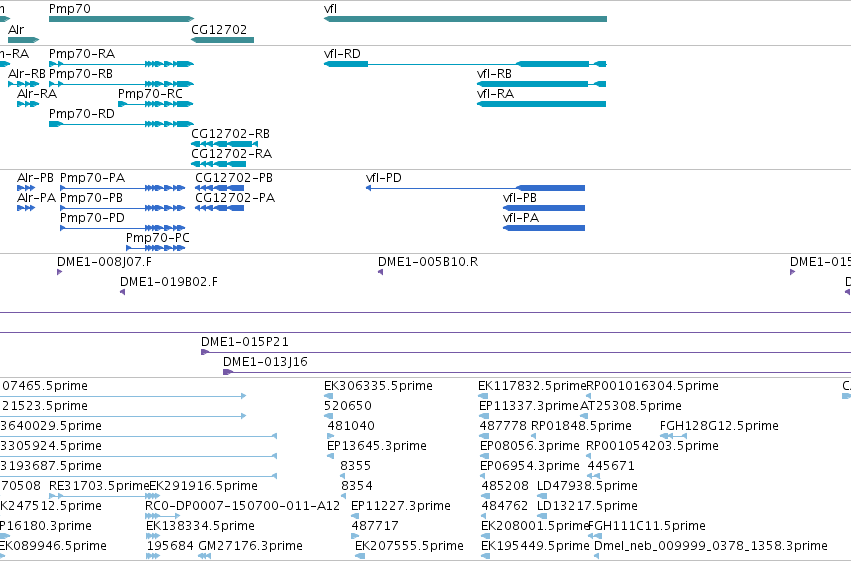Select the EP06954.3prime label
Image resolution: width=851 pixels, height=561 pixels.
(530, 467)
